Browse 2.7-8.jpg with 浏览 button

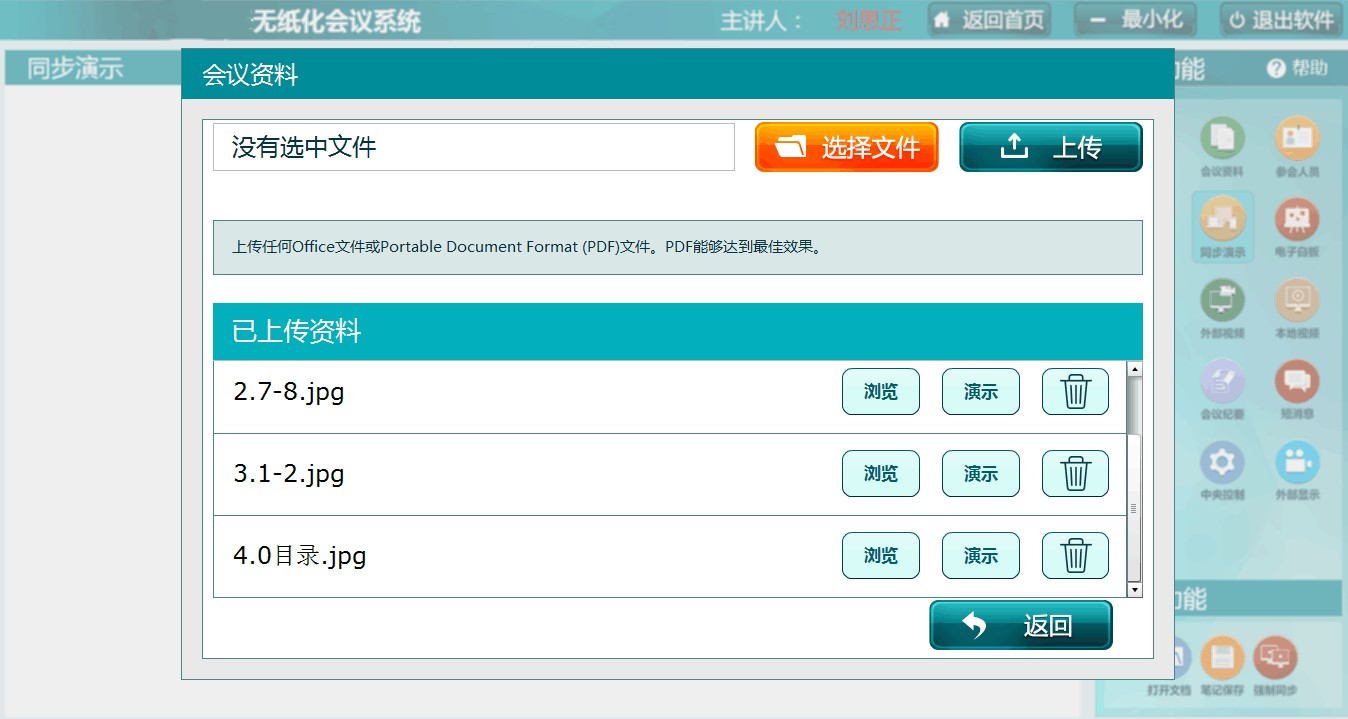880,391
